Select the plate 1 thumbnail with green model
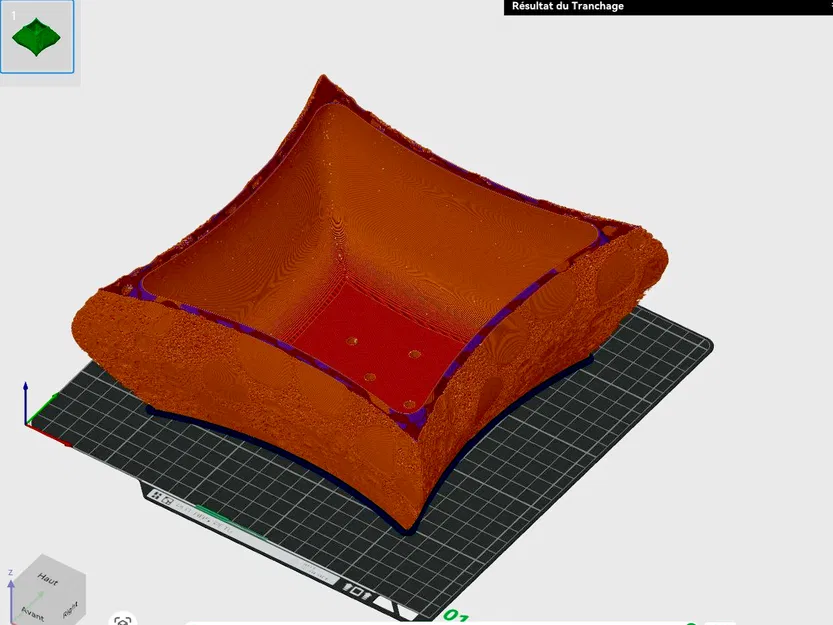833x625 pixels. 37,37
